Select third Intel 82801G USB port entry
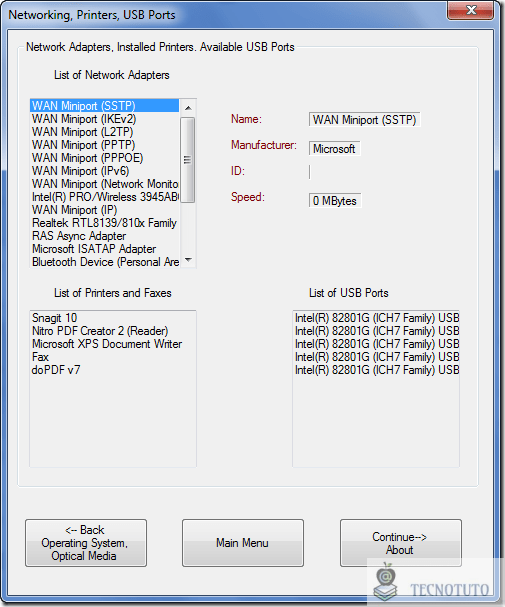The width and height of the screenshot is (505, 607). coord(376,344)
